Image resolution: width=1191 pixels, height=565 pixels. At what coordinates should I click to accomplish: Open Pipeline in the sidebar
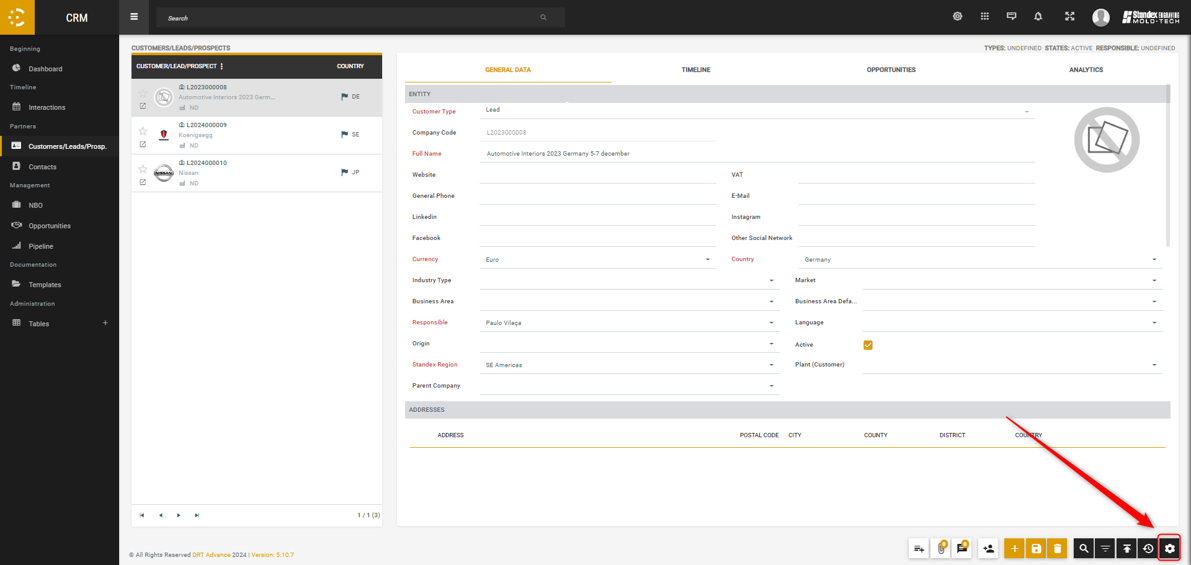tap(41, 246)
